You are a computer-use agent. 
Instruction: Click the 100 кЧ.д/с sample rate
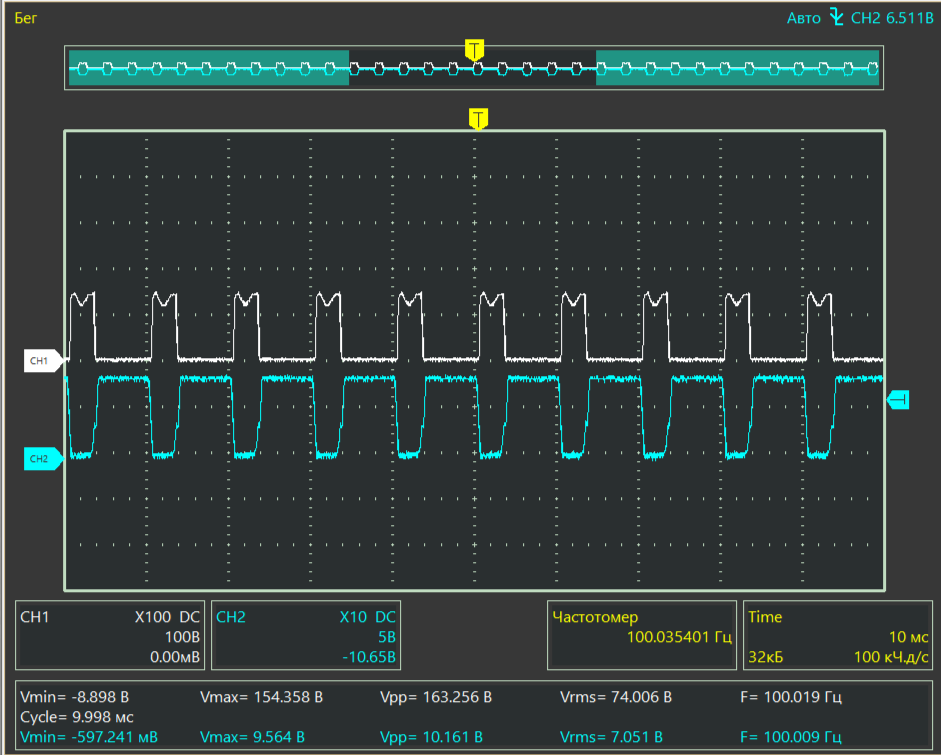[x=891, y=657]
